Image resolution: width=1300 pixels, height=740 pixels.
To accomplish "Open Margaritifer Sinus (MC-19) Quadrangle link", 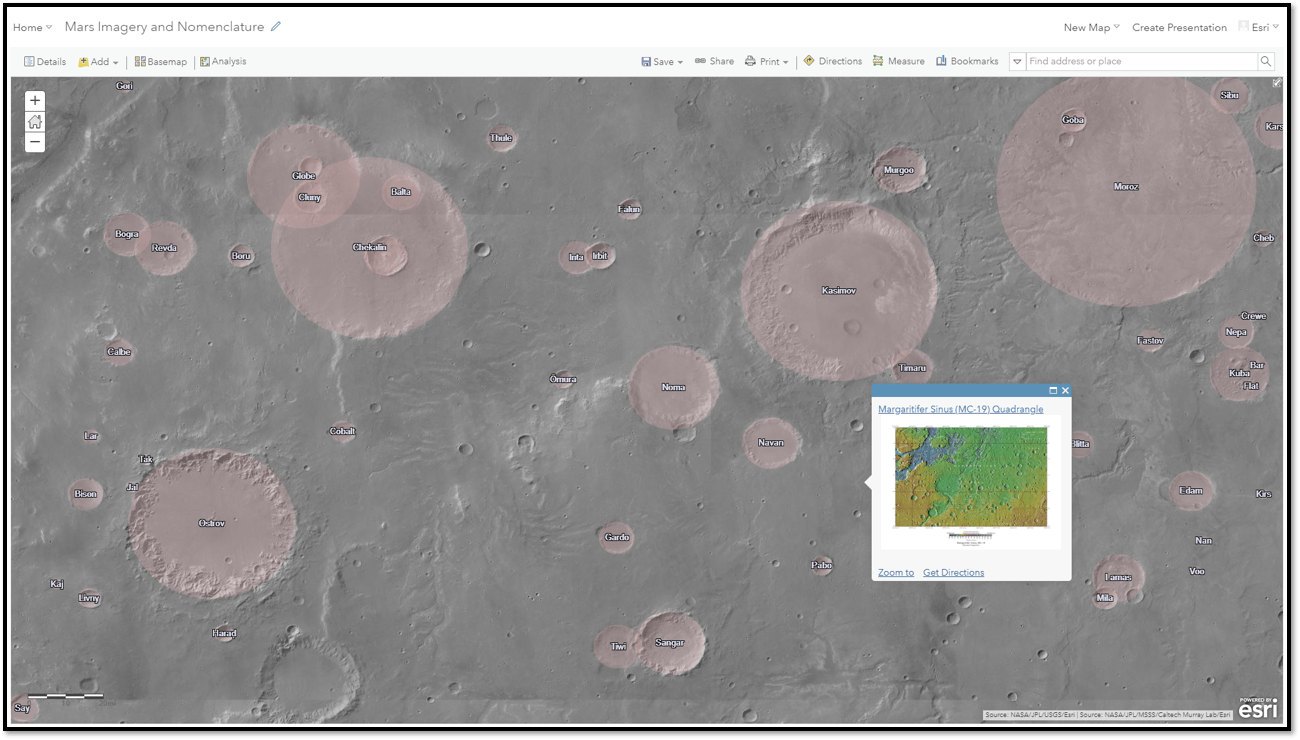I will (960, 409).
